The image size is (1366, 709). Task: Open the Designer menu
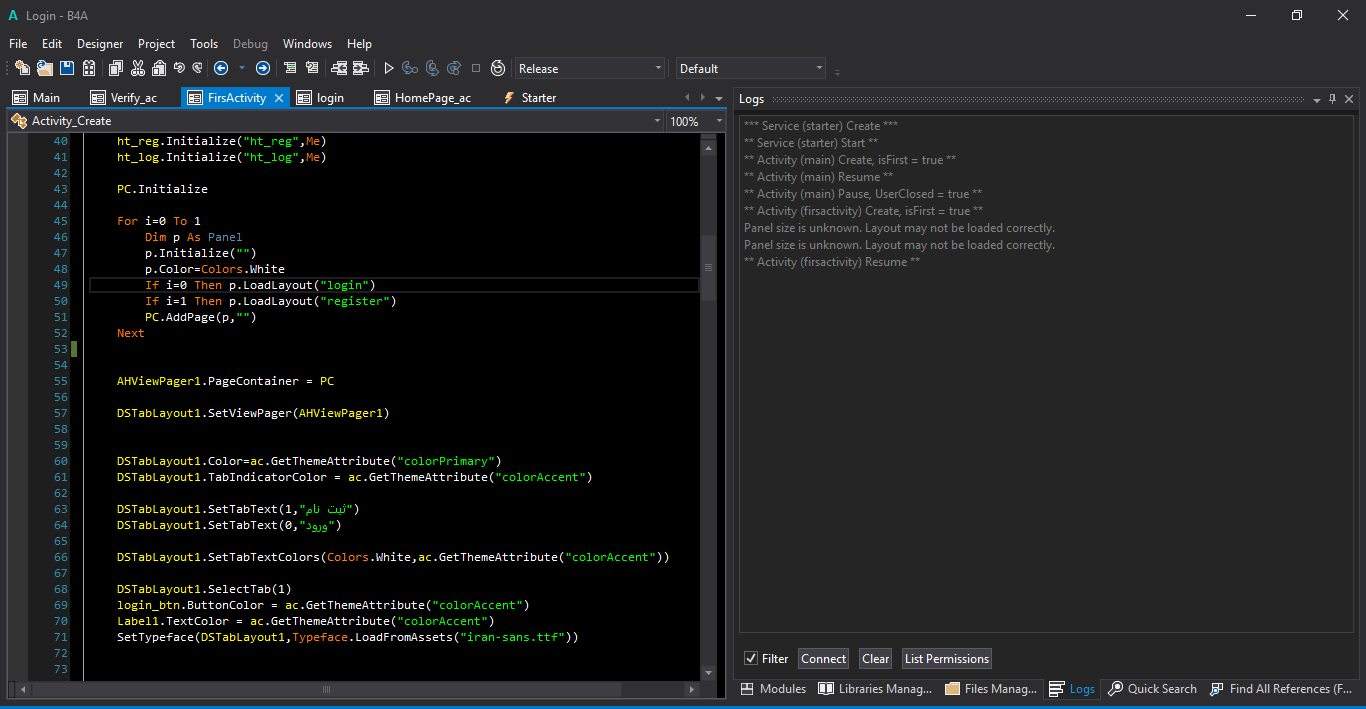(x=100, y=44)
